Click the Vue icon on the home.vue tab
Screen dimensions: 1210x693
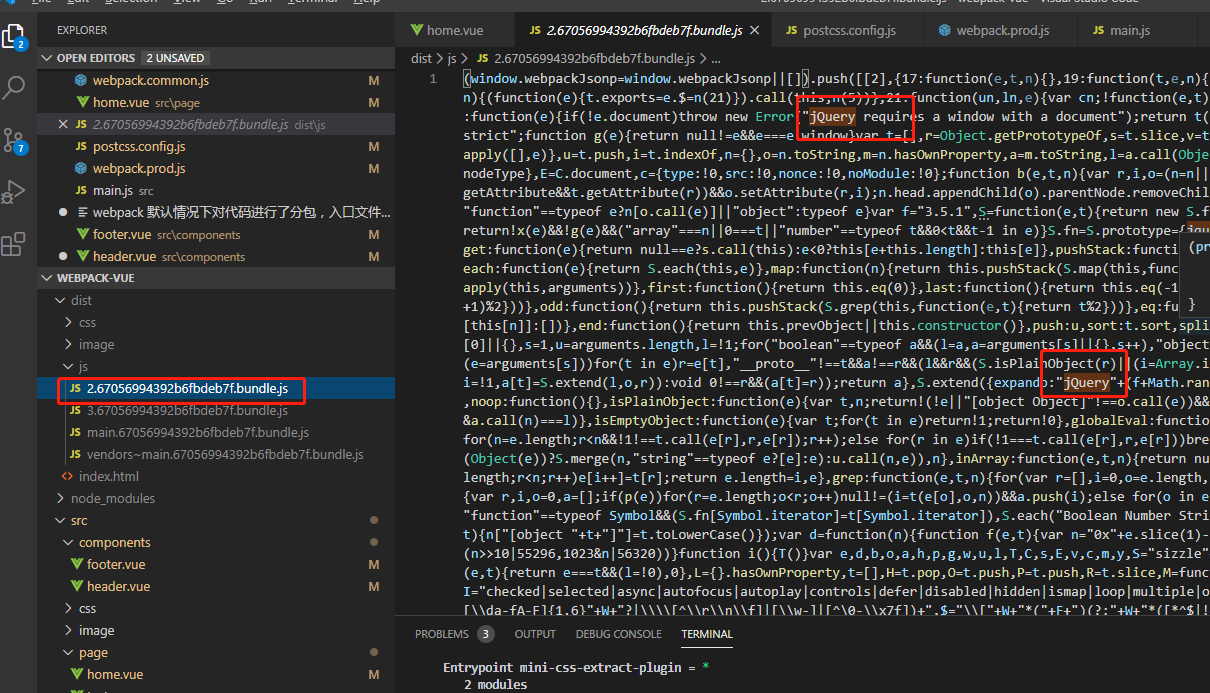pos(415,31)
